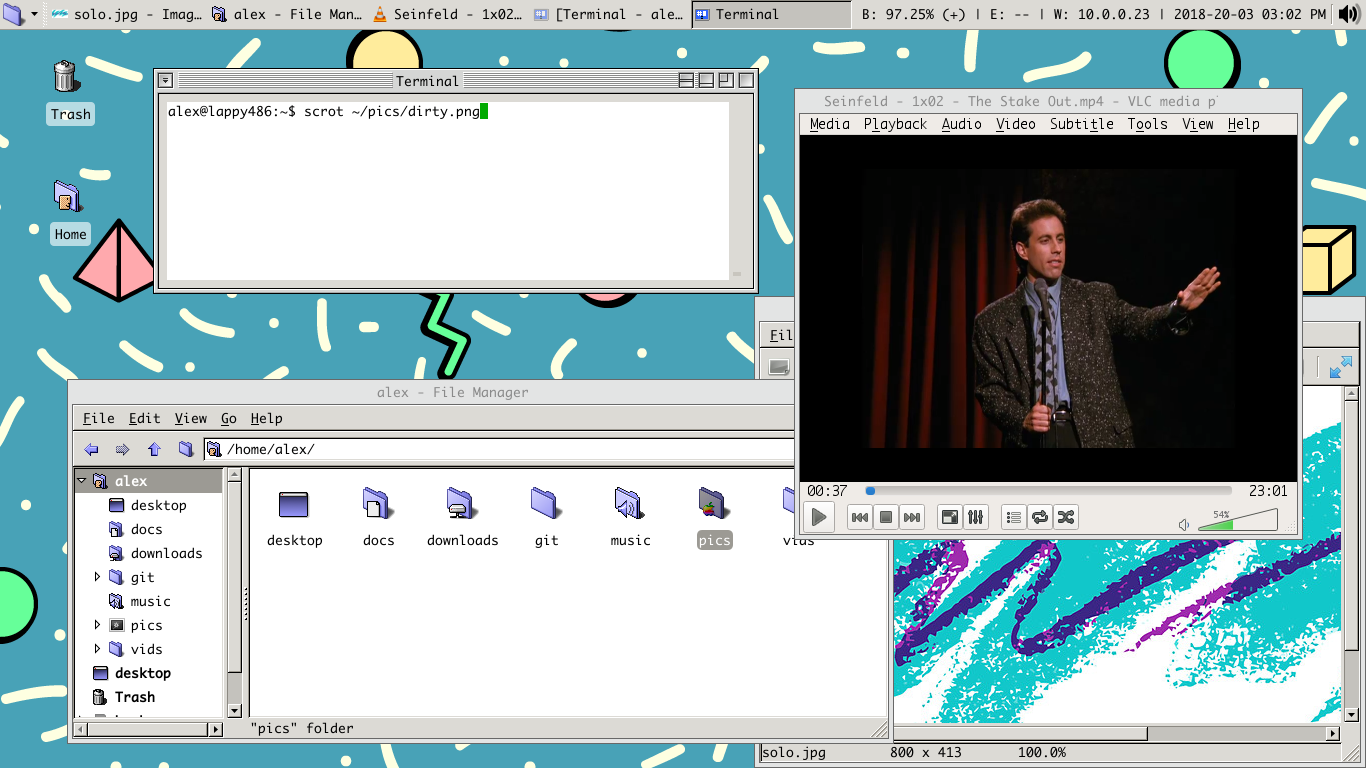Click sidebar horizontal scroll right arrow
The width and height of the screenshot is (1366, 768).
[215, 730]
